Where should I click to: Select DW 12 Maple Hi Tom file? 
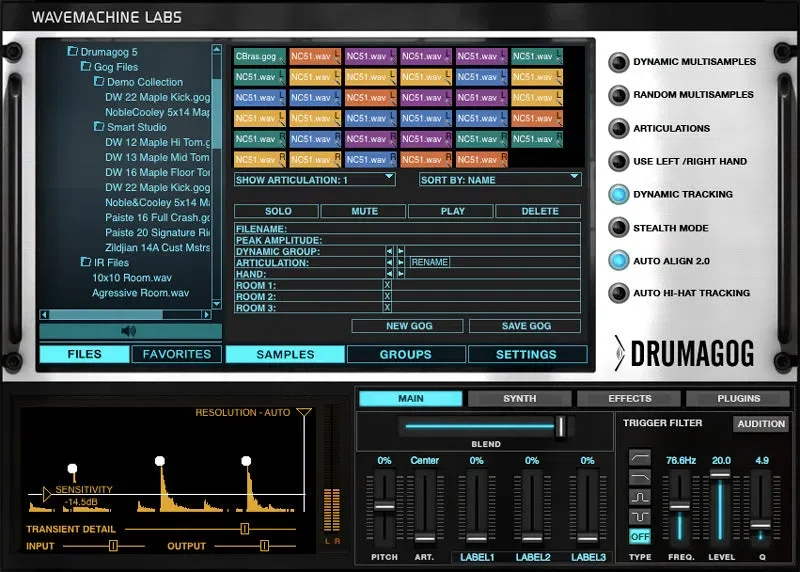click(x=158, y=142)
